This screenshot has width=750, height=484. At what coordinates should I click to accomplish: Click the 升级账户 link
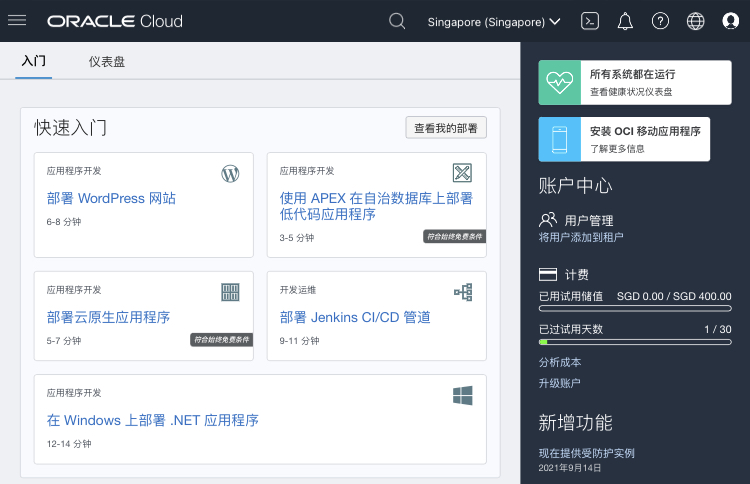click(x=559, y=383)
